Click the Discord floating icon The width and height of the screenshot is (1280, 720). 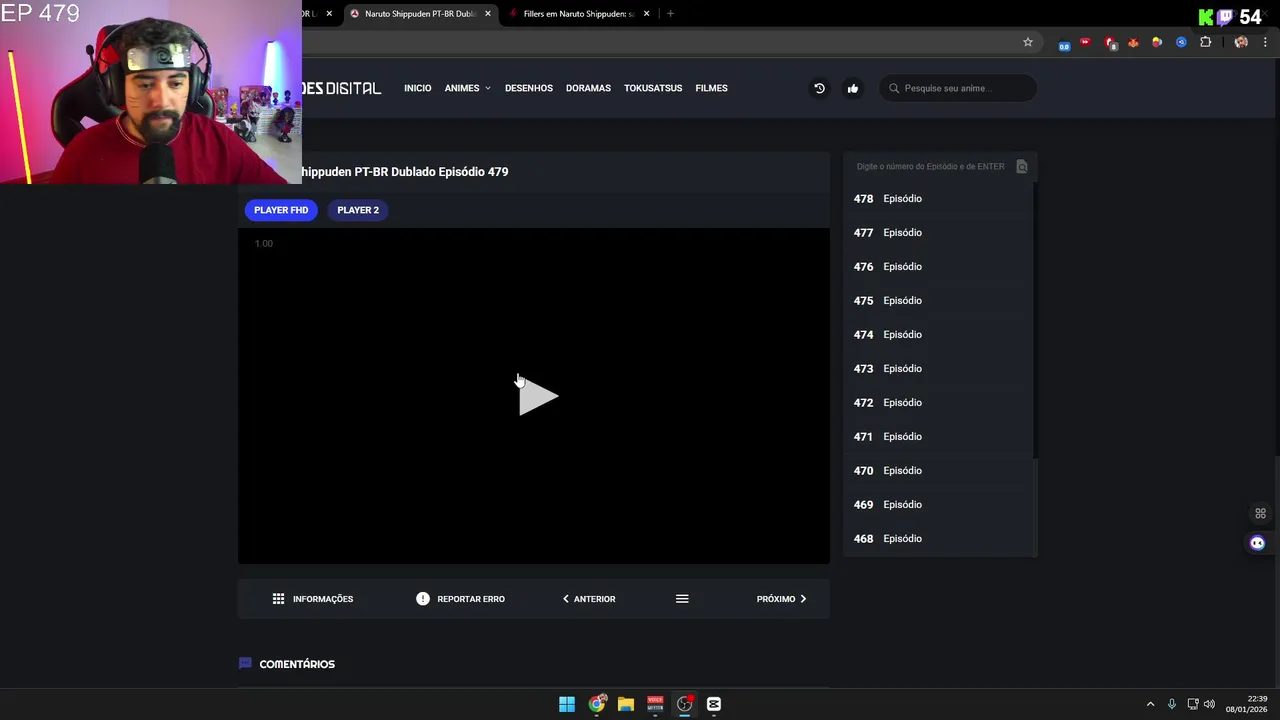(1258, 543)
